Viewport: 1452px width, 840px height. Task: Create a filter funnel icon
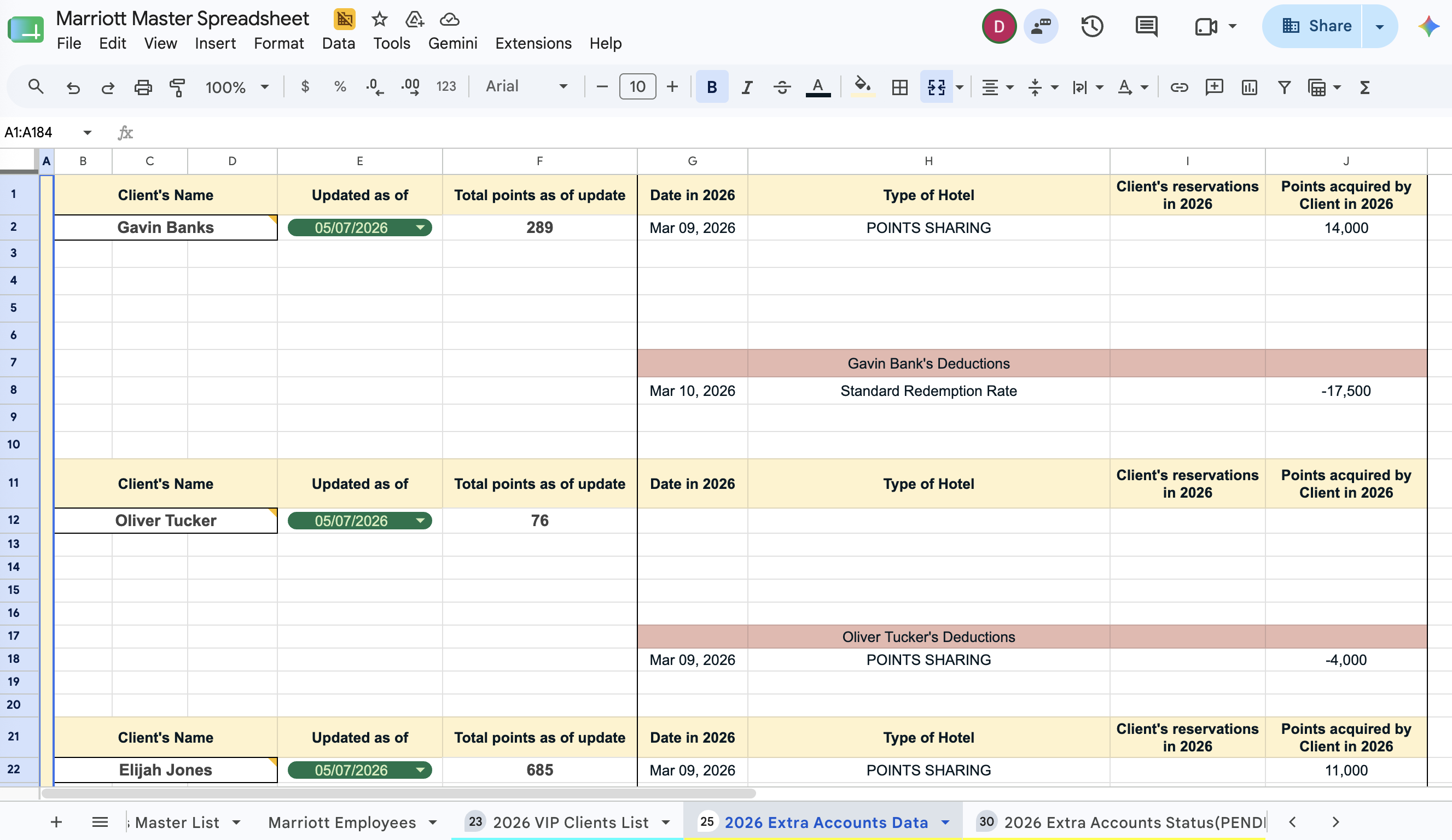(x=1283, y=87)
